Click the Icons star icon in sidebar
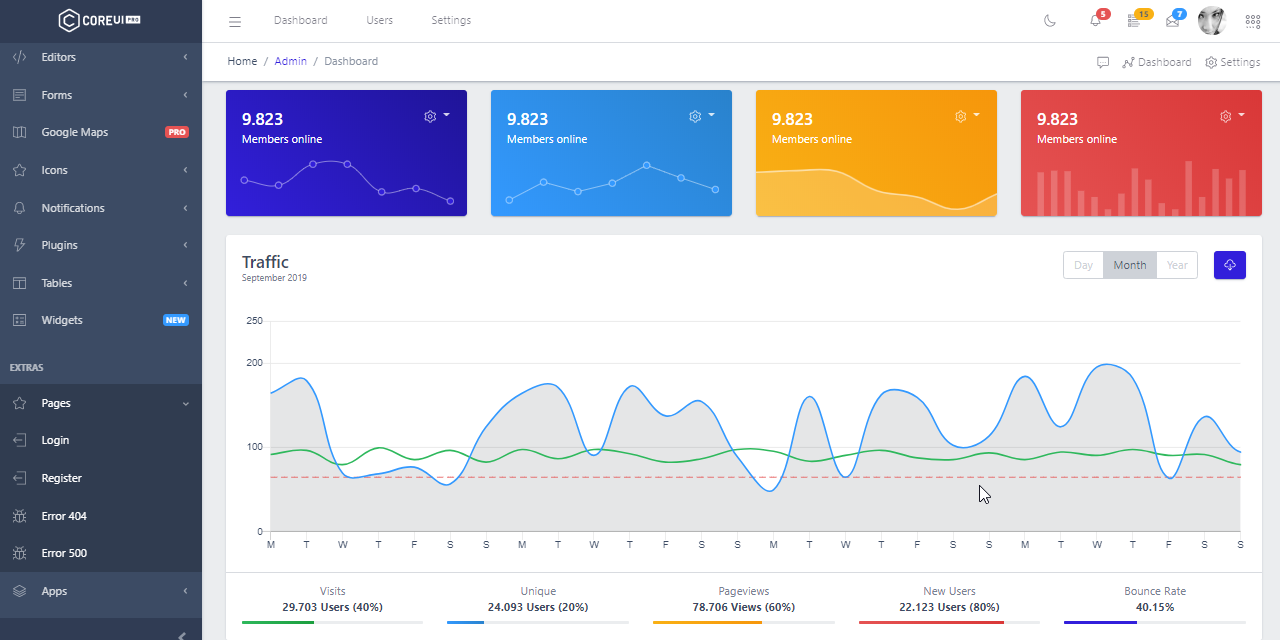1280x640 pixels. [x=19, y=170]
